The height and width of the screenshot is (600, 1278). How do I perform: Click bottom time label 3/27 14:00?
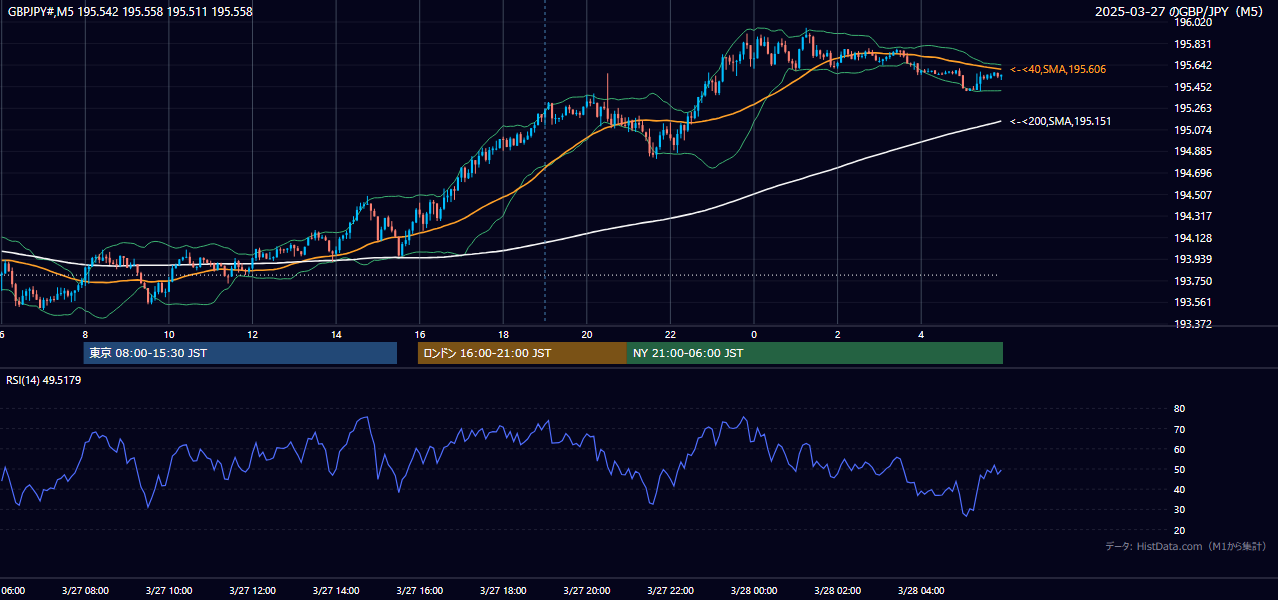pyautogui.click(x=336, y=591)
